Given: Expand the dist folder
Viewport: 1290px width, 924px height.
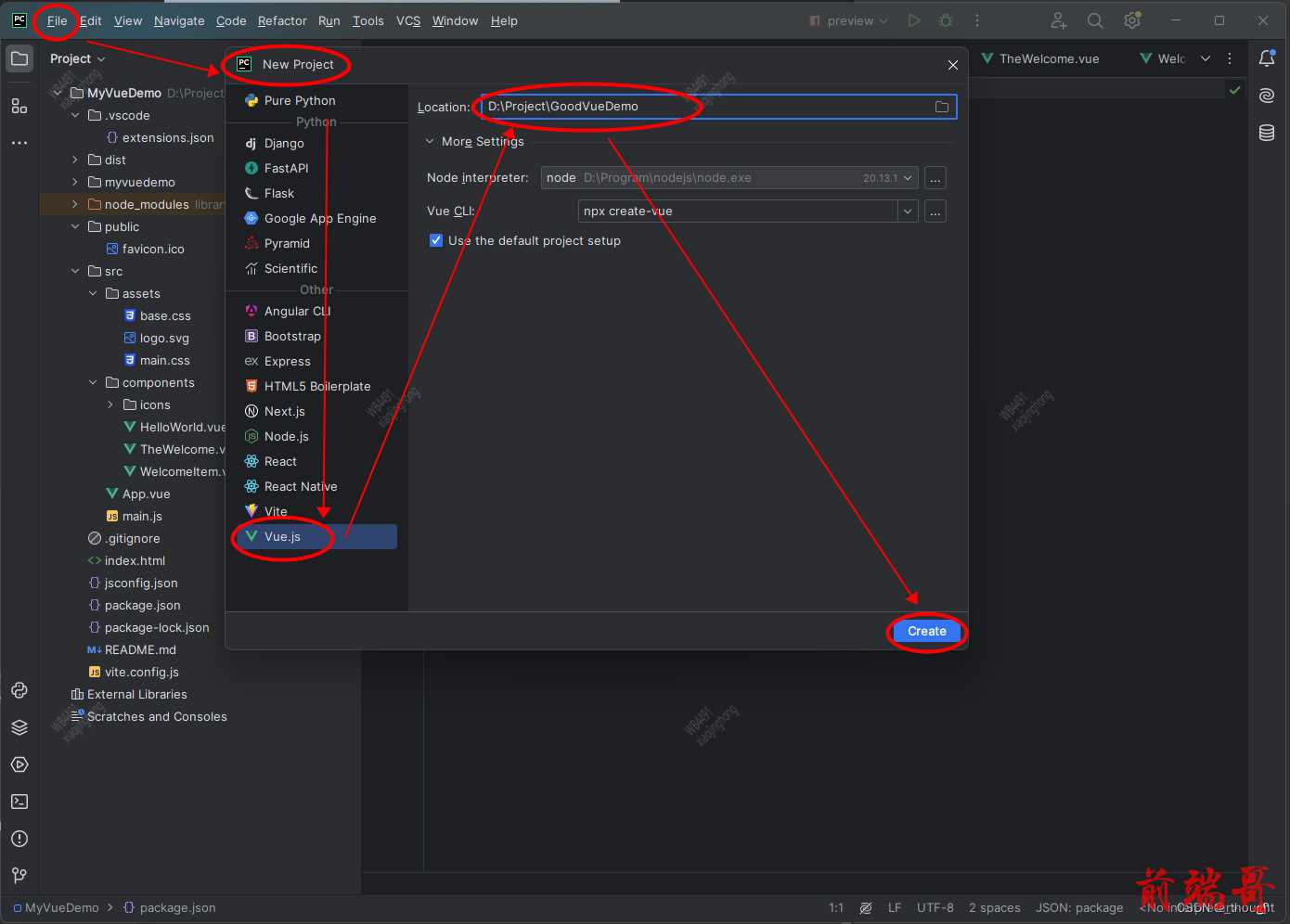Looking at the screenshot, I should click(x=75, y=160).
